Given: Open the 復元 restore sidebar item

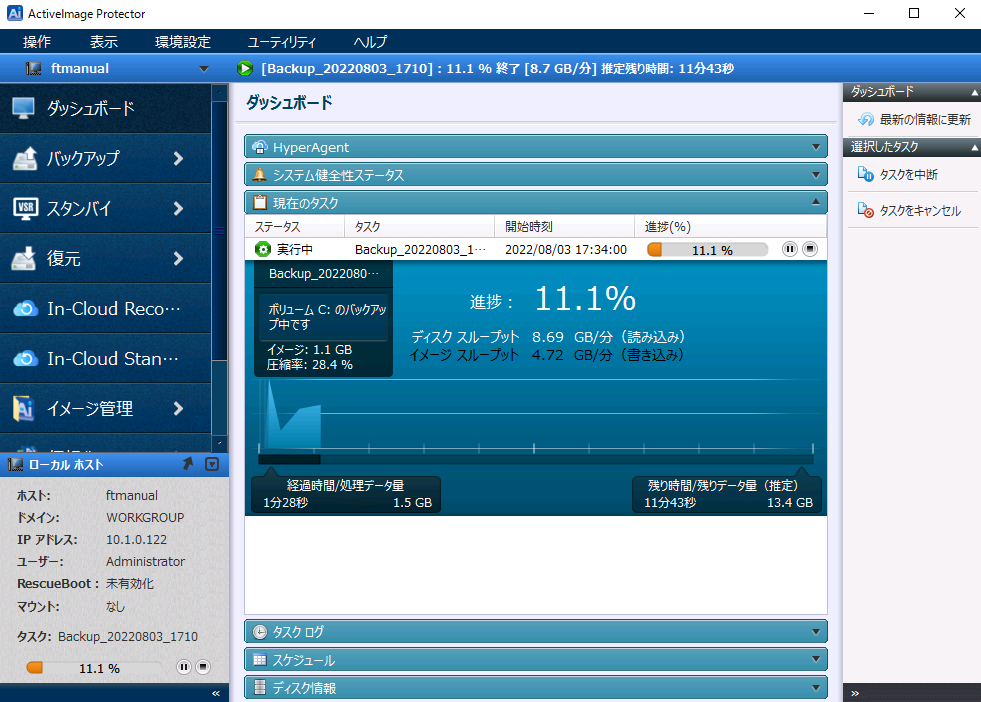Looking at the screenshot, I should click(105, 258).
